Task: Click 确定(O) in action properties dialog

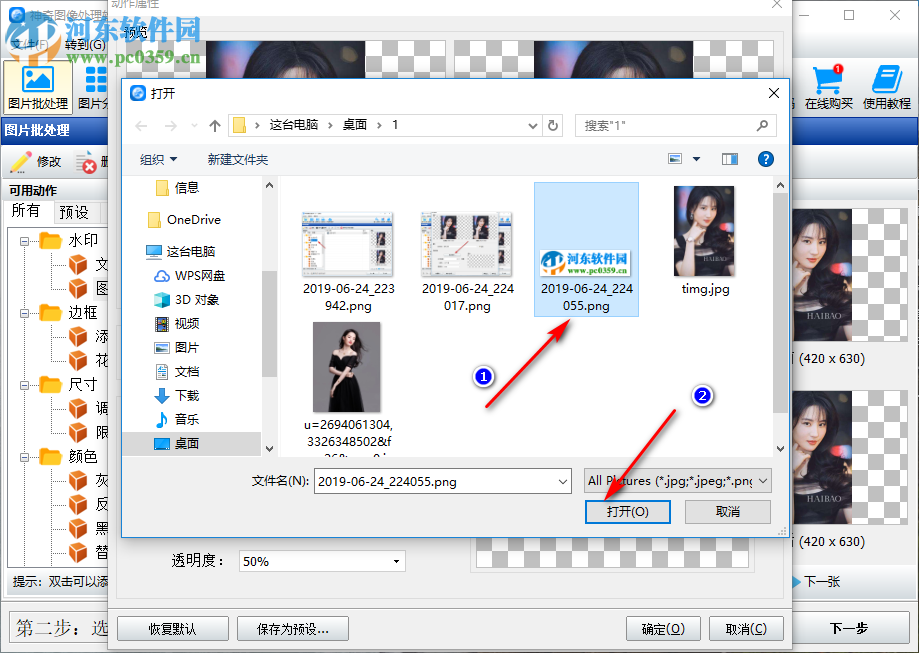Action: click(x=663, y=629)
